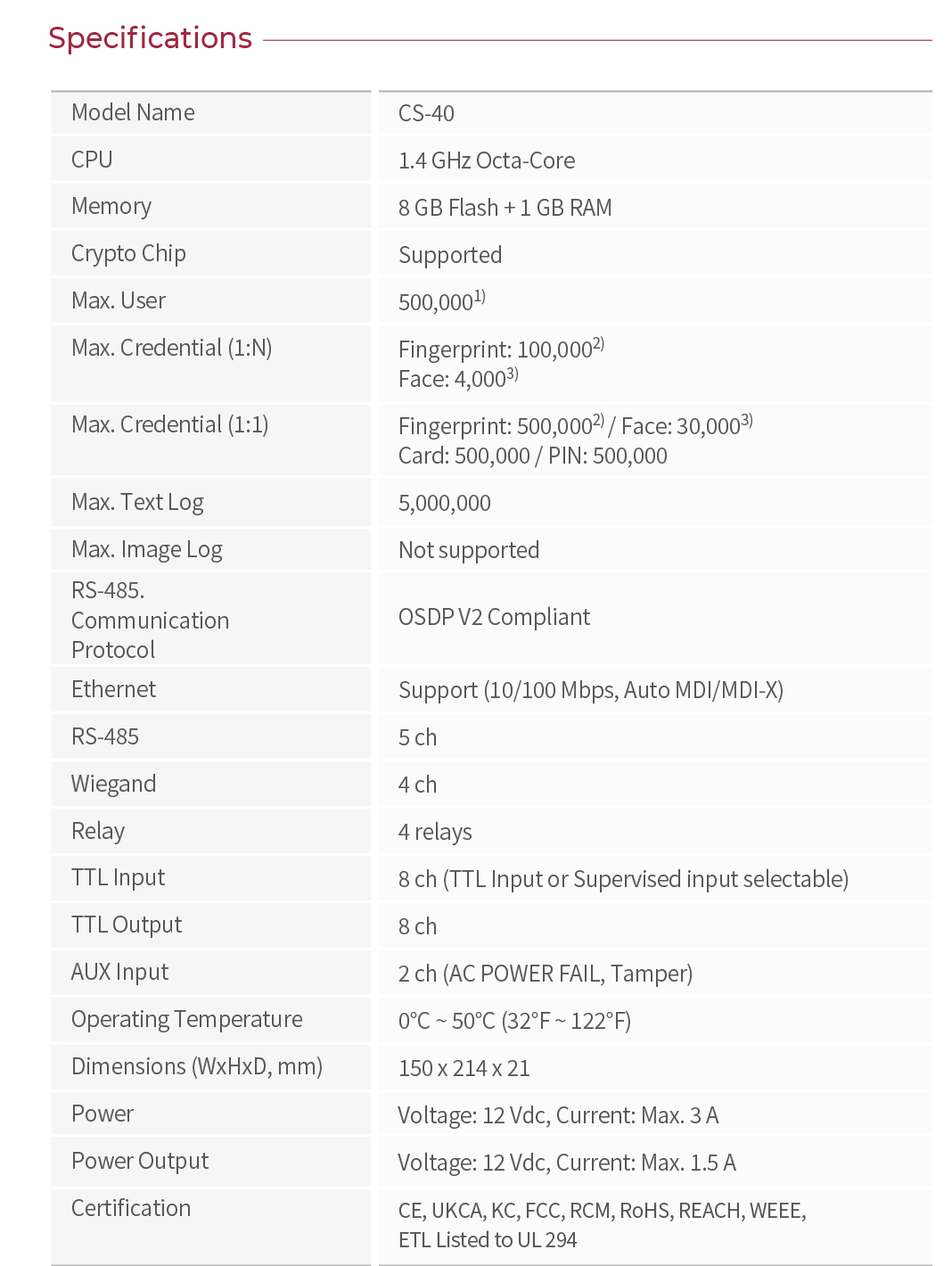Click the Specifications heading
The height and width of the screenshot is (1266, 952).
(150, 38)
